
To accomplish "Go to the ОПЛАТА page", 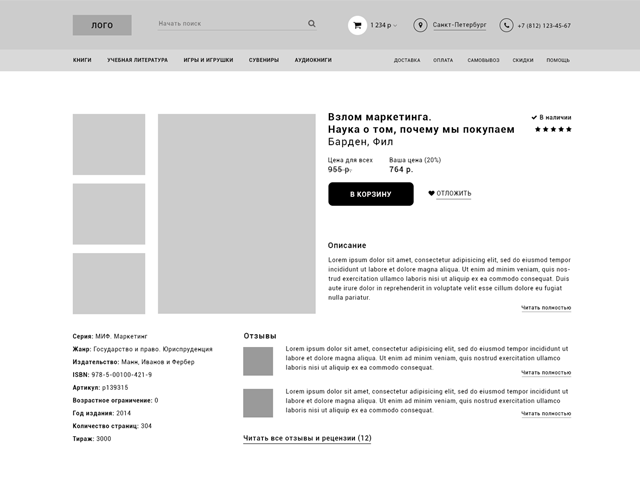I will pyautogui.click(x=443, y=60).
